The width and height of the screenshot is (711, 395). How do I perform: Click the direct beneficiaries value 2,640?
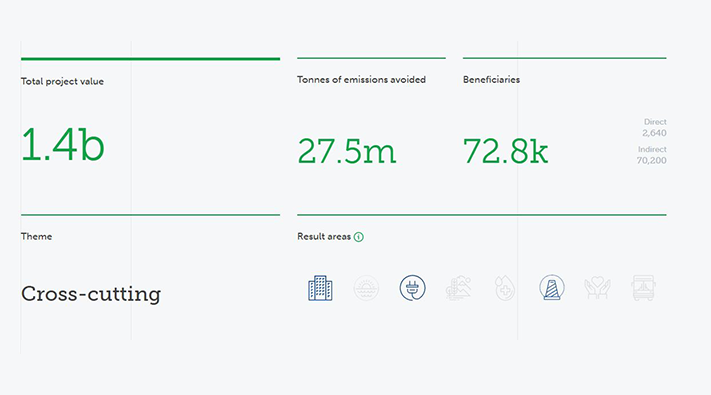[x=654, y=133]
